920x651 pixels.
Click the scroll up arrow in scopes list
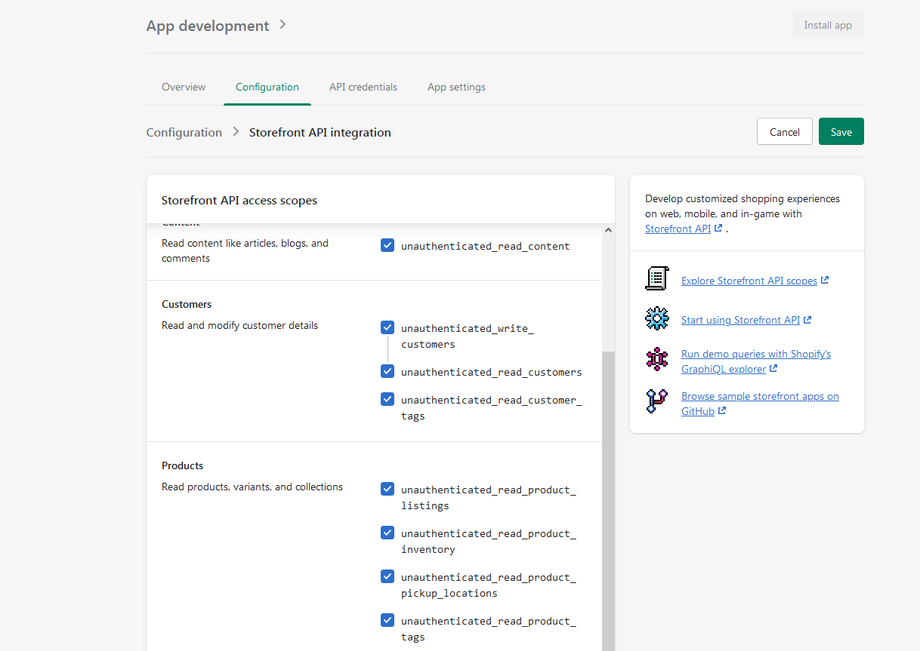tap(608, 231)
